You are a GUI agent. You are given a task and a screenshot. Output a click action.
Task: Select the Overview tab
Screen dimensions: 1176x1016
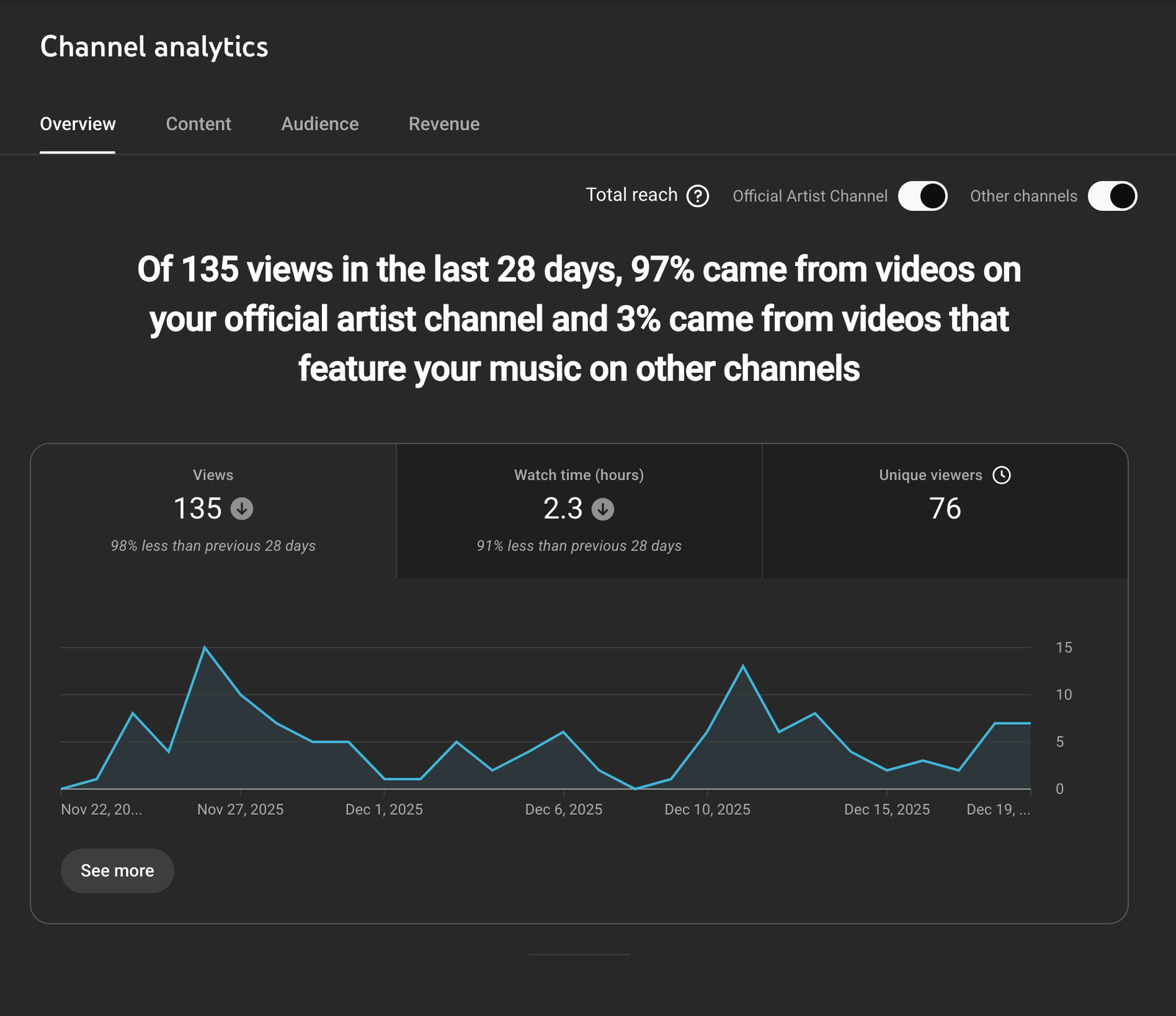78,124
